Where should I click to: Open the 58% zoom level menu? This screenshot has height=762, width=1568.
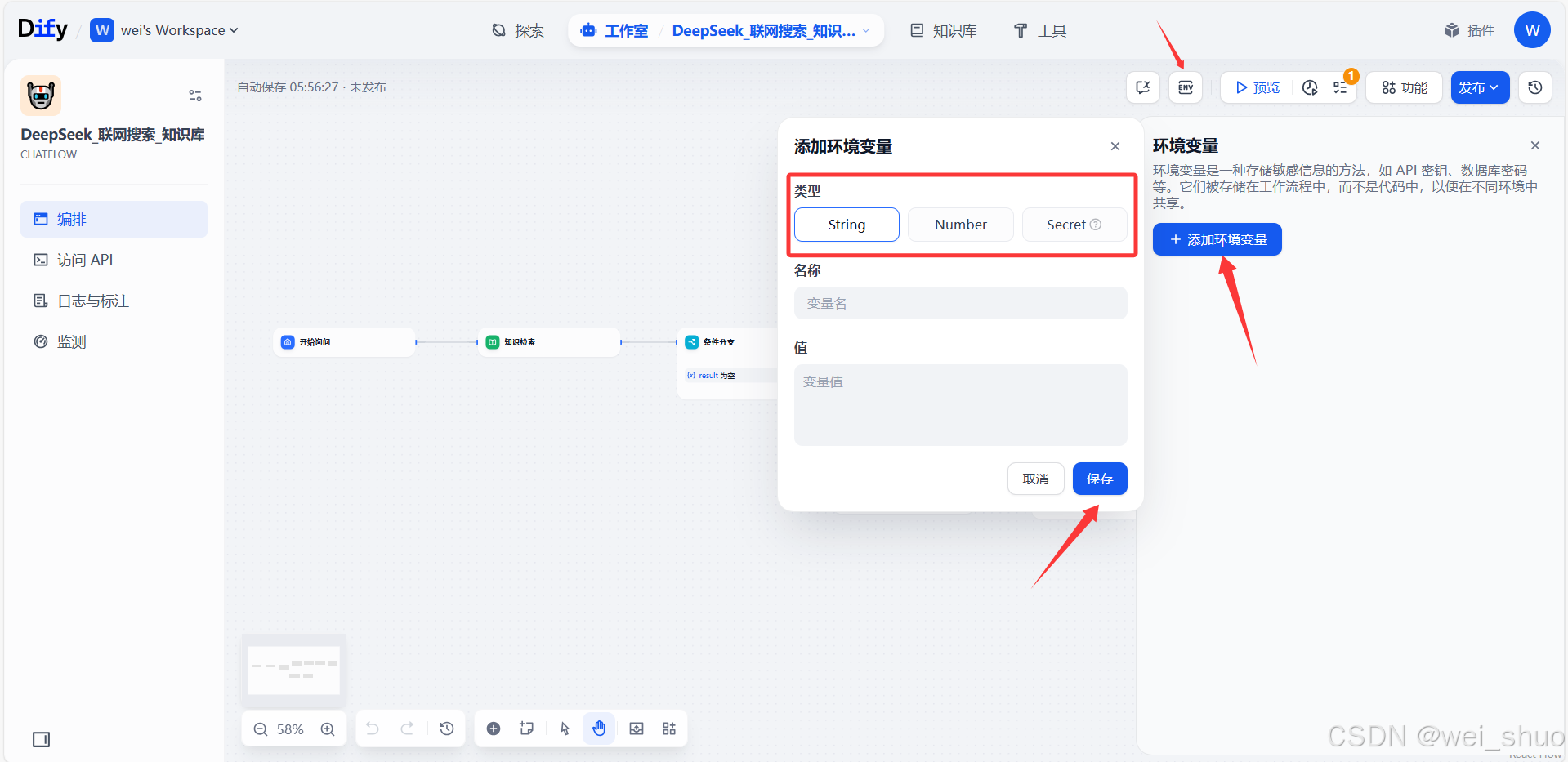click(x=290, y=729)
